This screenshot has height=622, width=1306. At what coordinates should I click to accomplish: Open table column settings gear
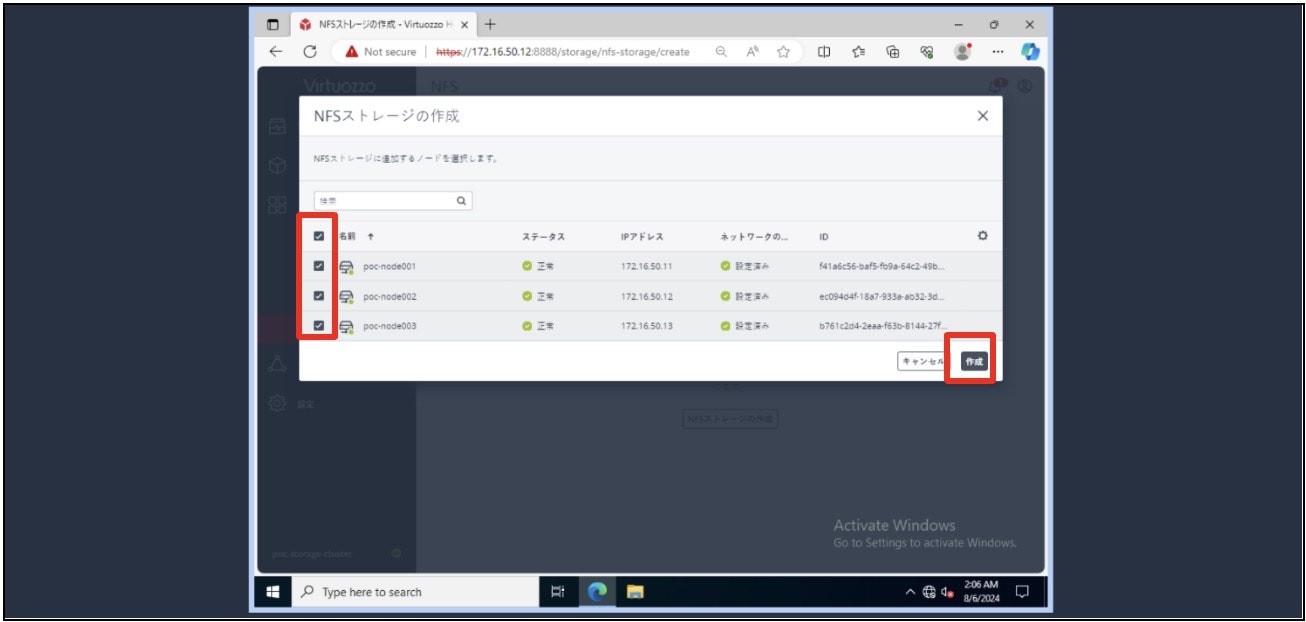[x=982, y=236]
